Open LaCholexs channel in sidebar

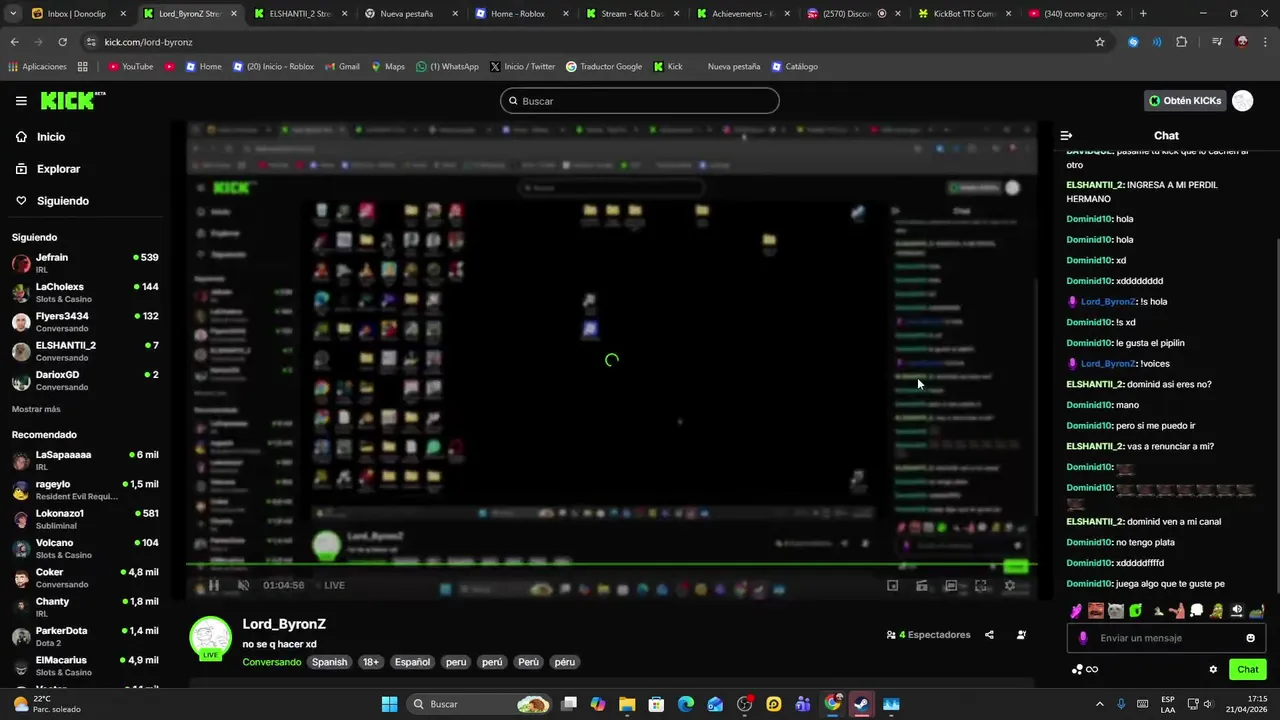[x=85, y=293]
